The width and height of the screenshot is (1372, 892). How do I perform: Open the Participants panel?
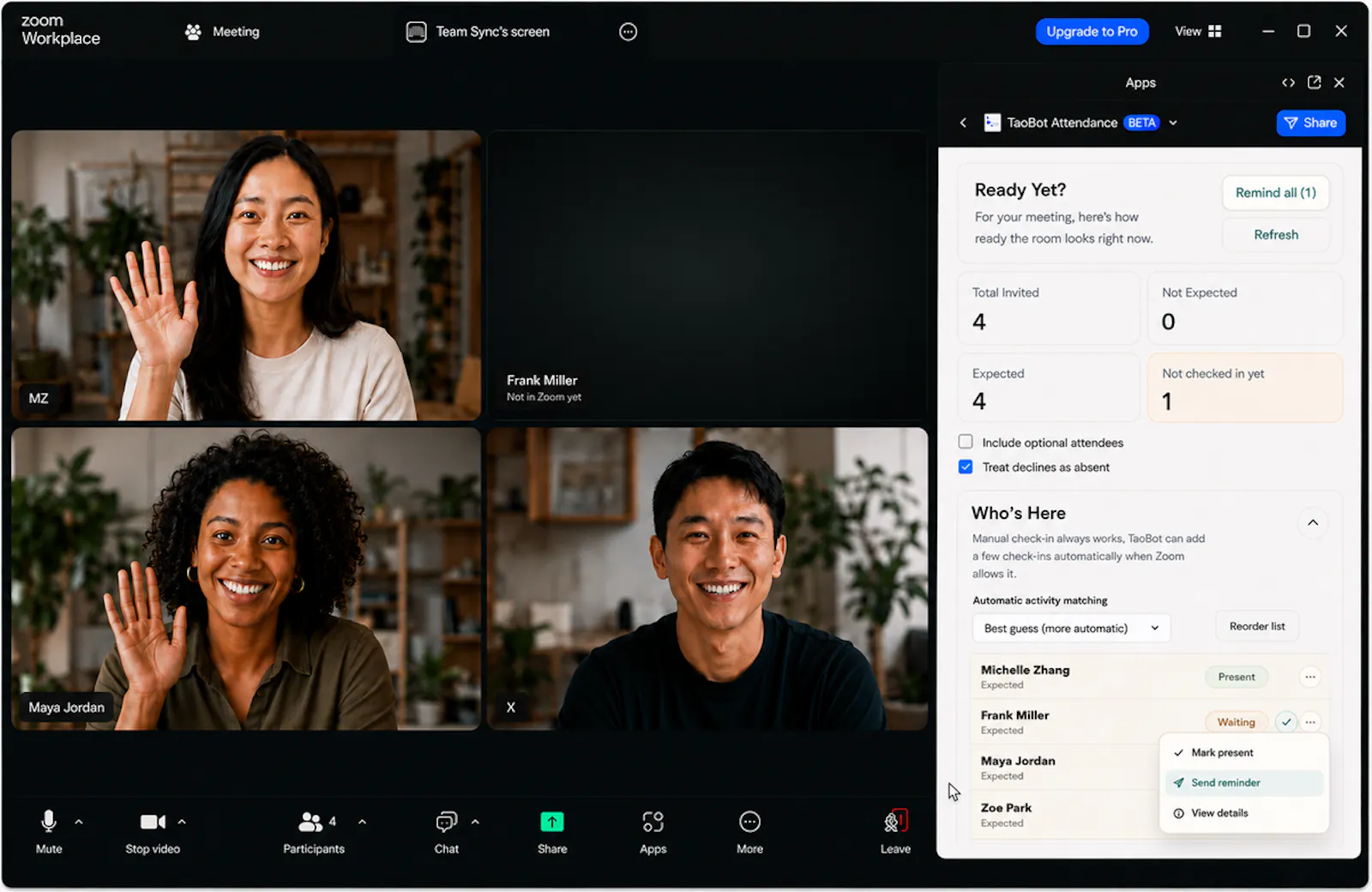tap(314, 831)
